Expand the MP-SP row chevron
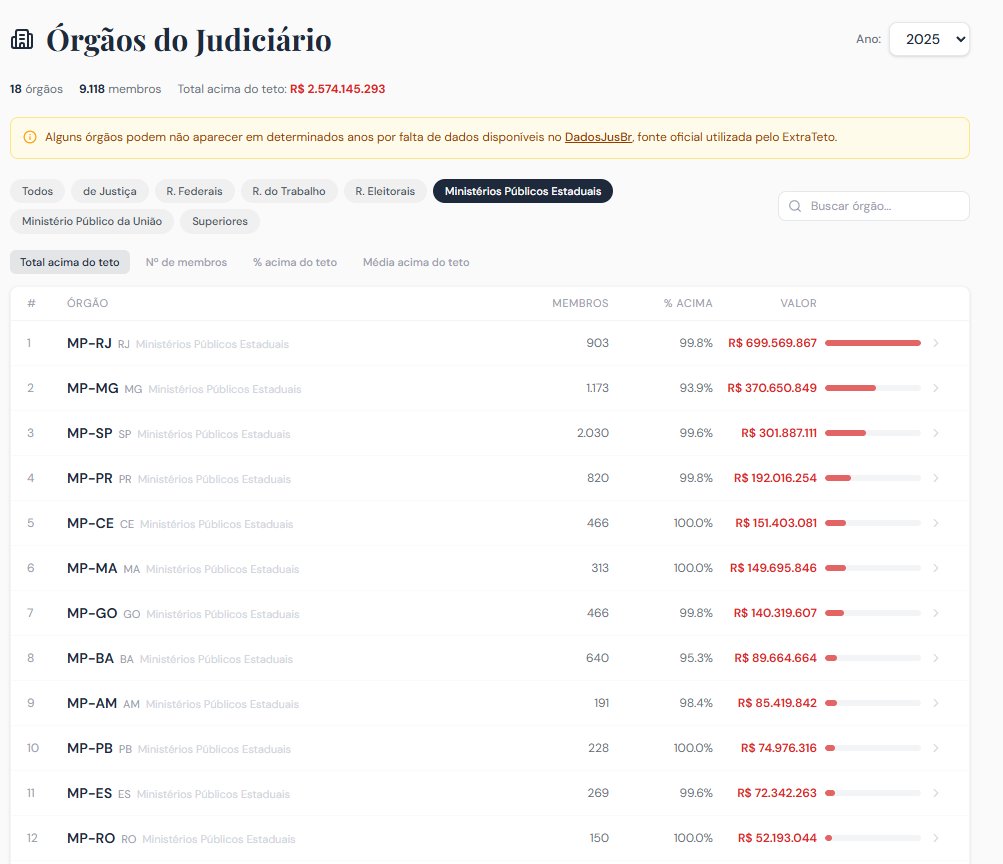This screenshot has height=864, width=1003. point(936,433)
